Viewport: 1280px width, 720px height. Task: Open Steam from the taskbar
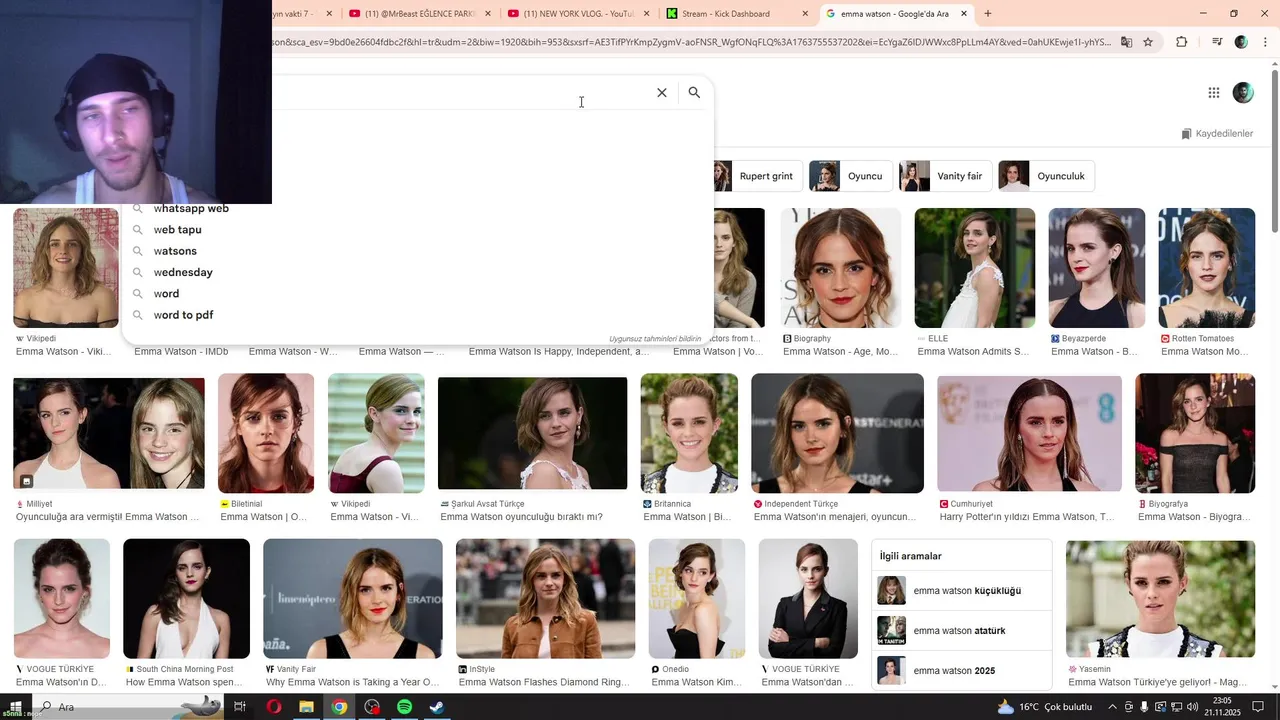pyautogui.click(x=437, y=707)
